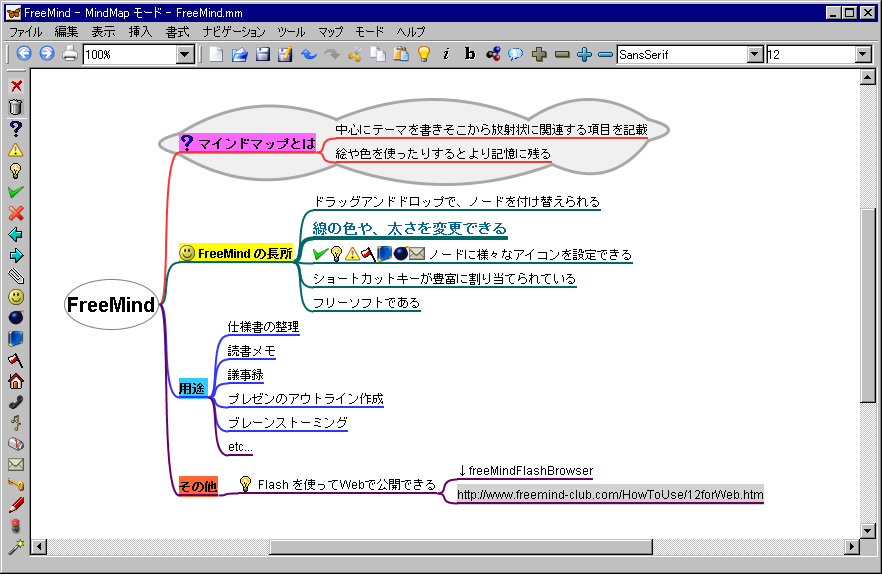Click the olive-green minus toolbar icon
This screenshot has width=882, height=578.
562,55
